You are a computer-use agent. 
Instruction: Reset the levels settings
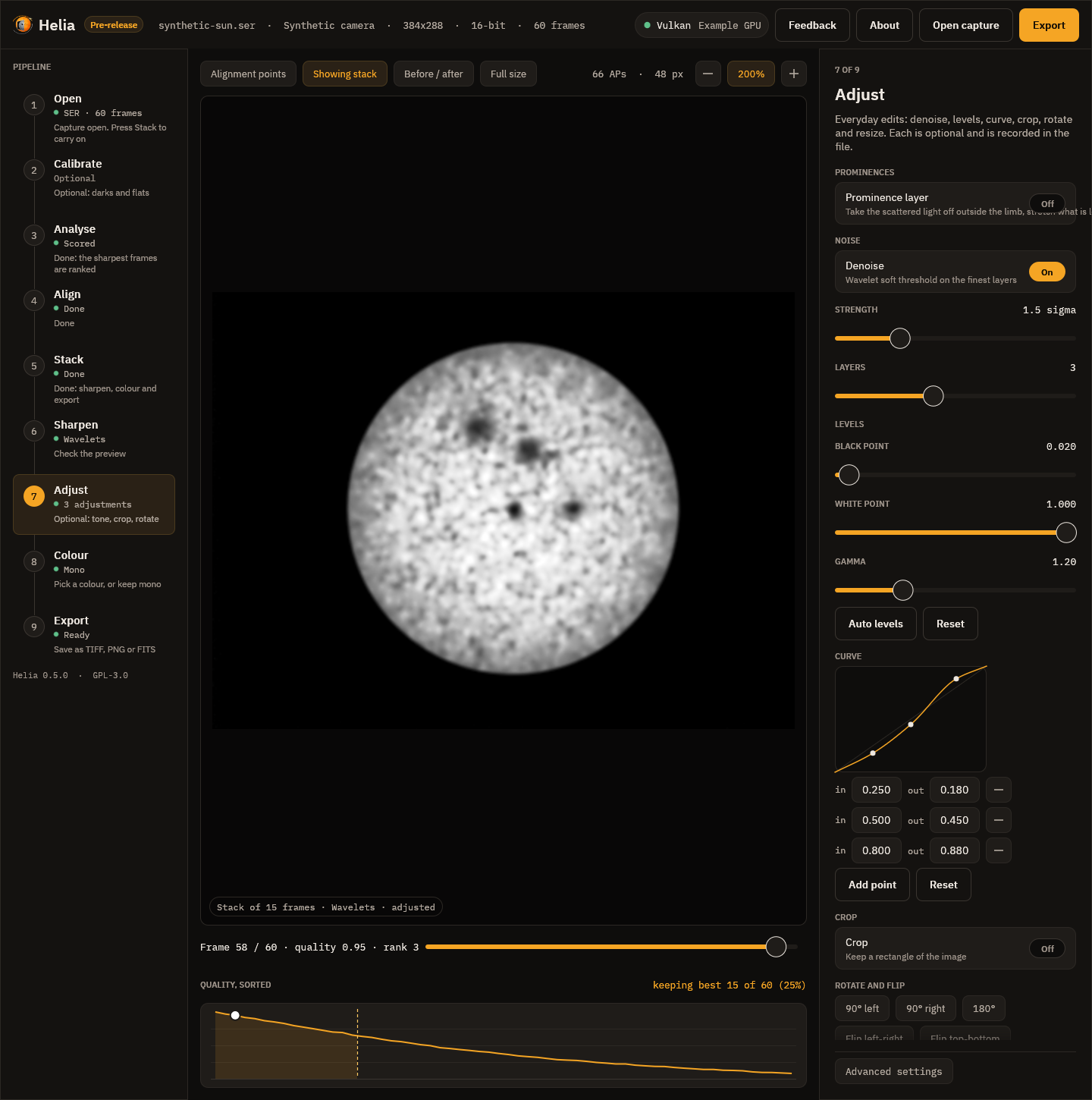[950, 624]
